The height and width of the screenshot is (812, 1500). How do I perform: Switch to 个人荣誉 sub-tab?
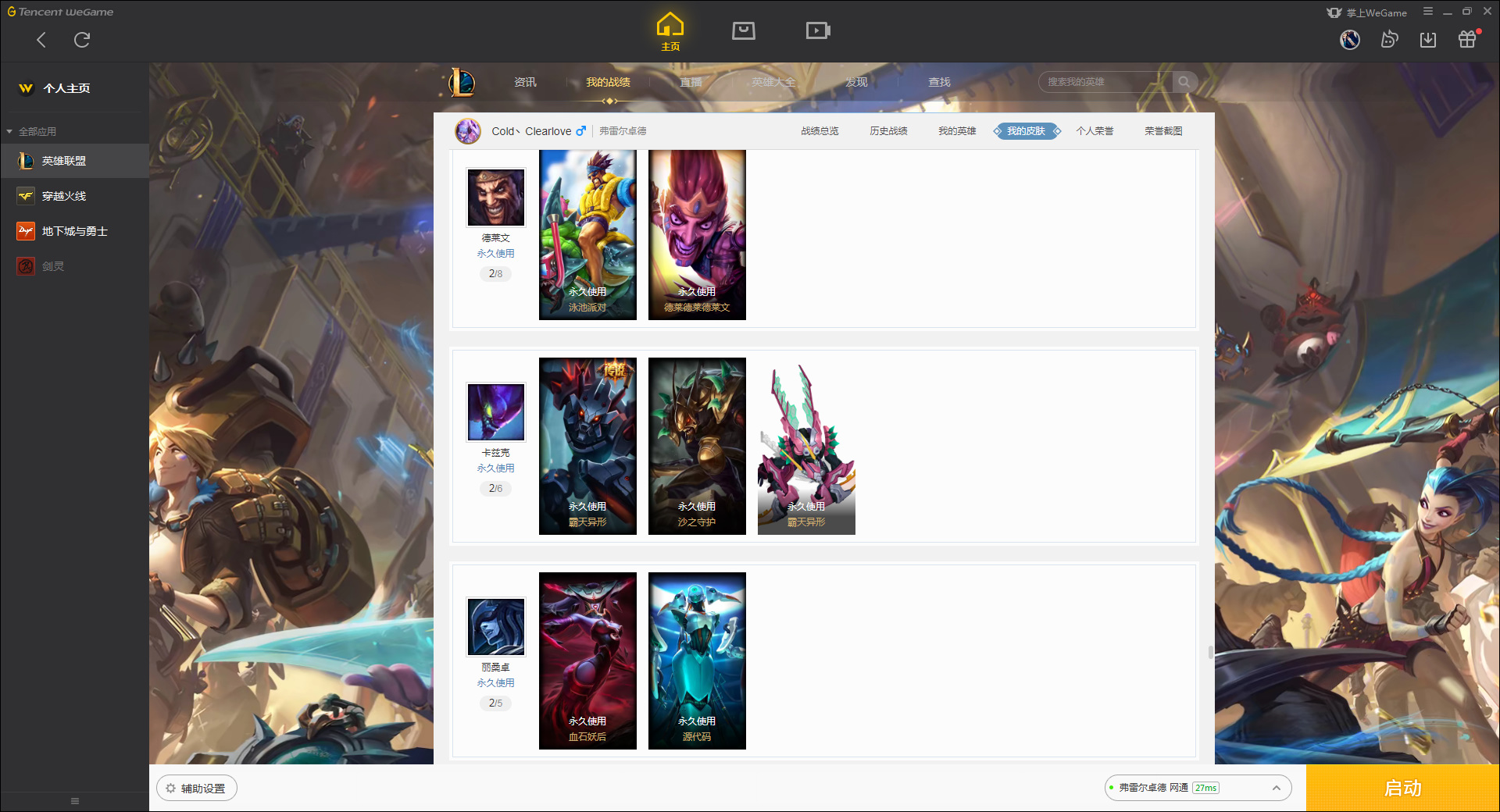(x=1095, y=131)
